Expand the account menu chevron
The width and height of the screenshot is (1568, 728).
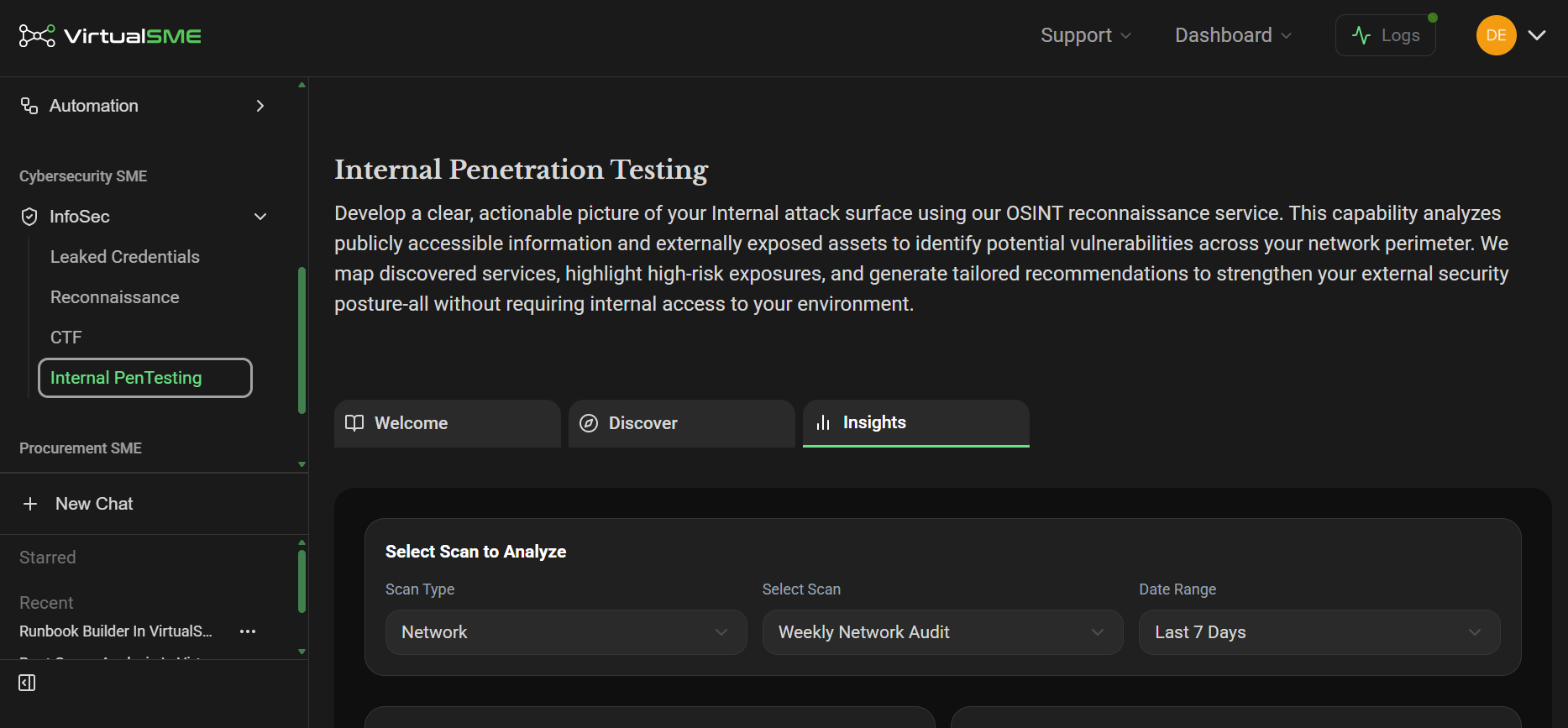coord(1537,35)
